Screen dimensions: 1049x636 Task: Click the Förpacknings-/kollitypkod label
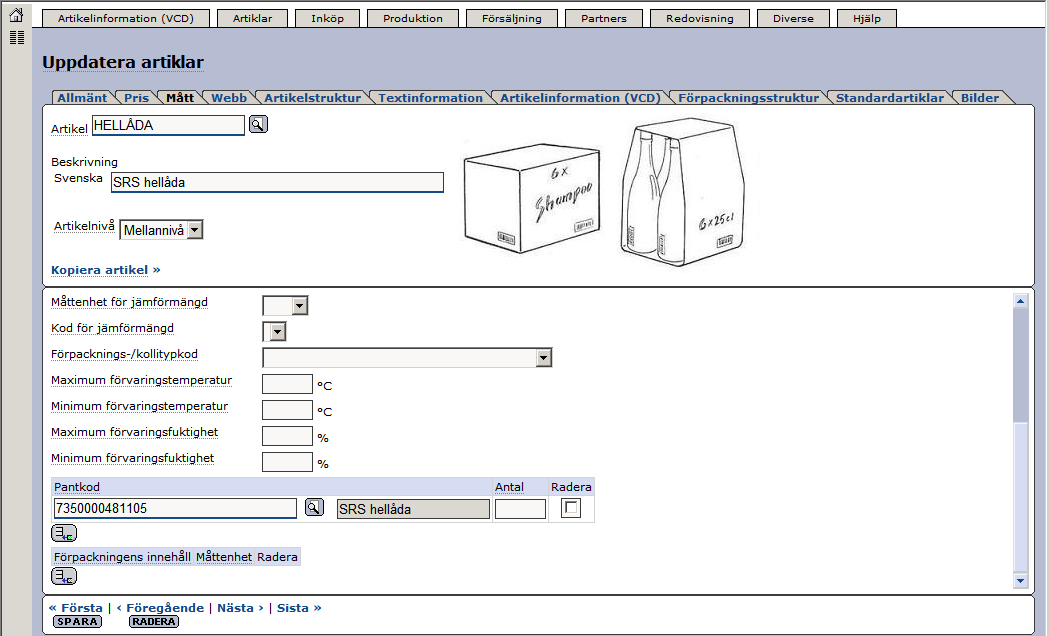click(124, 354)
